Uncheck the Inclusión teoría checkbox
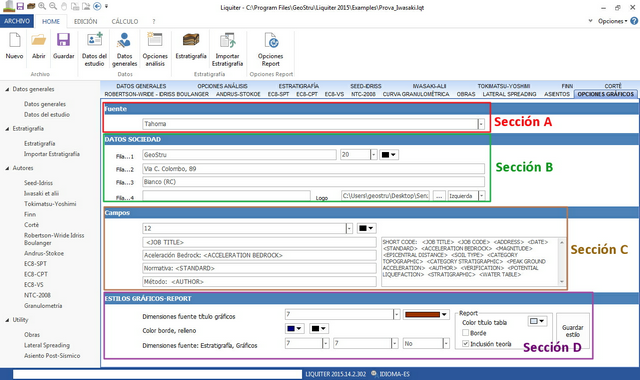 point(465,344)
